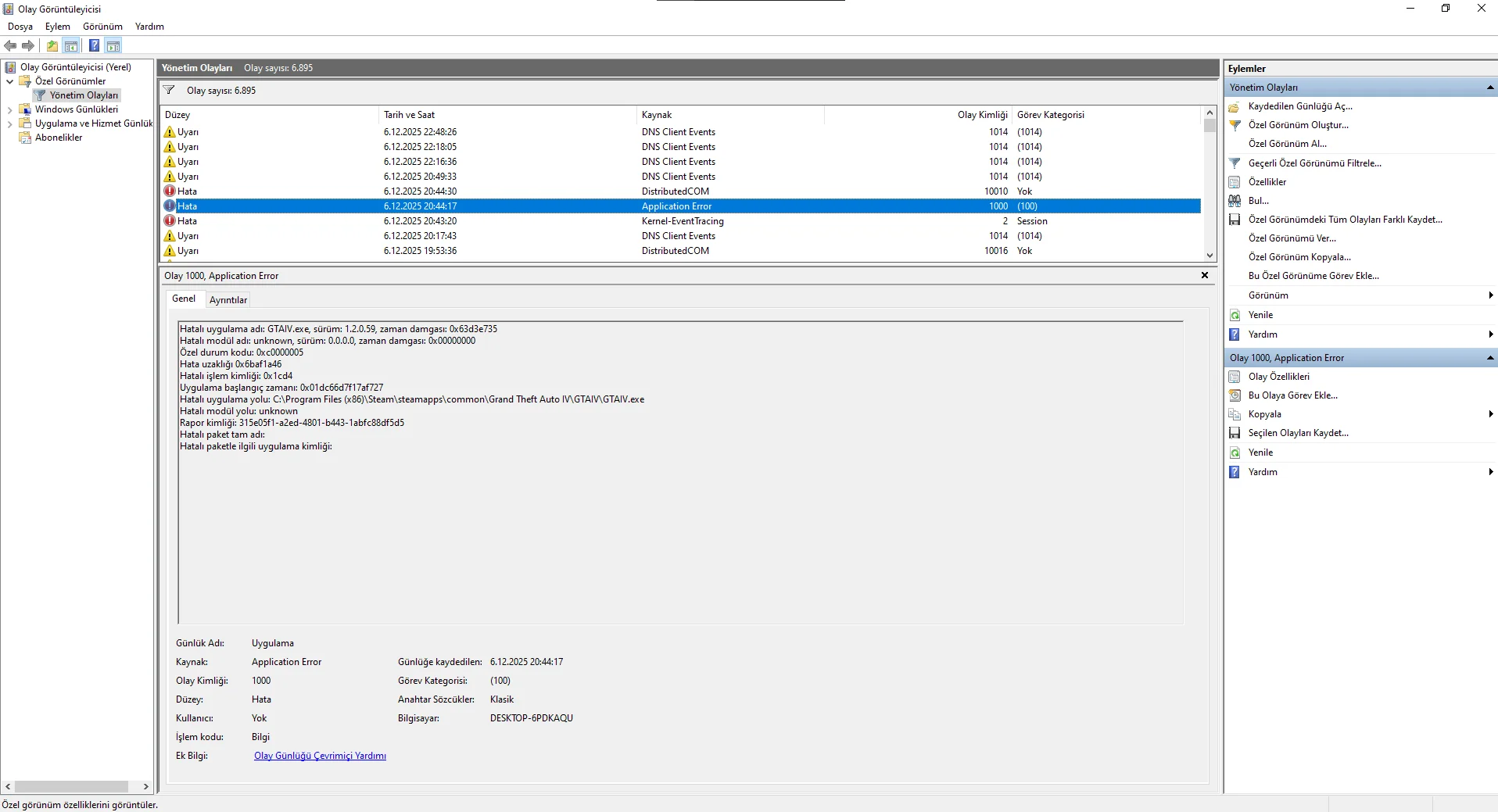Viewport: 1498px width, 812px height.
Task: Click the console tree scrollbar right arrow
Action: pos(146,787)
